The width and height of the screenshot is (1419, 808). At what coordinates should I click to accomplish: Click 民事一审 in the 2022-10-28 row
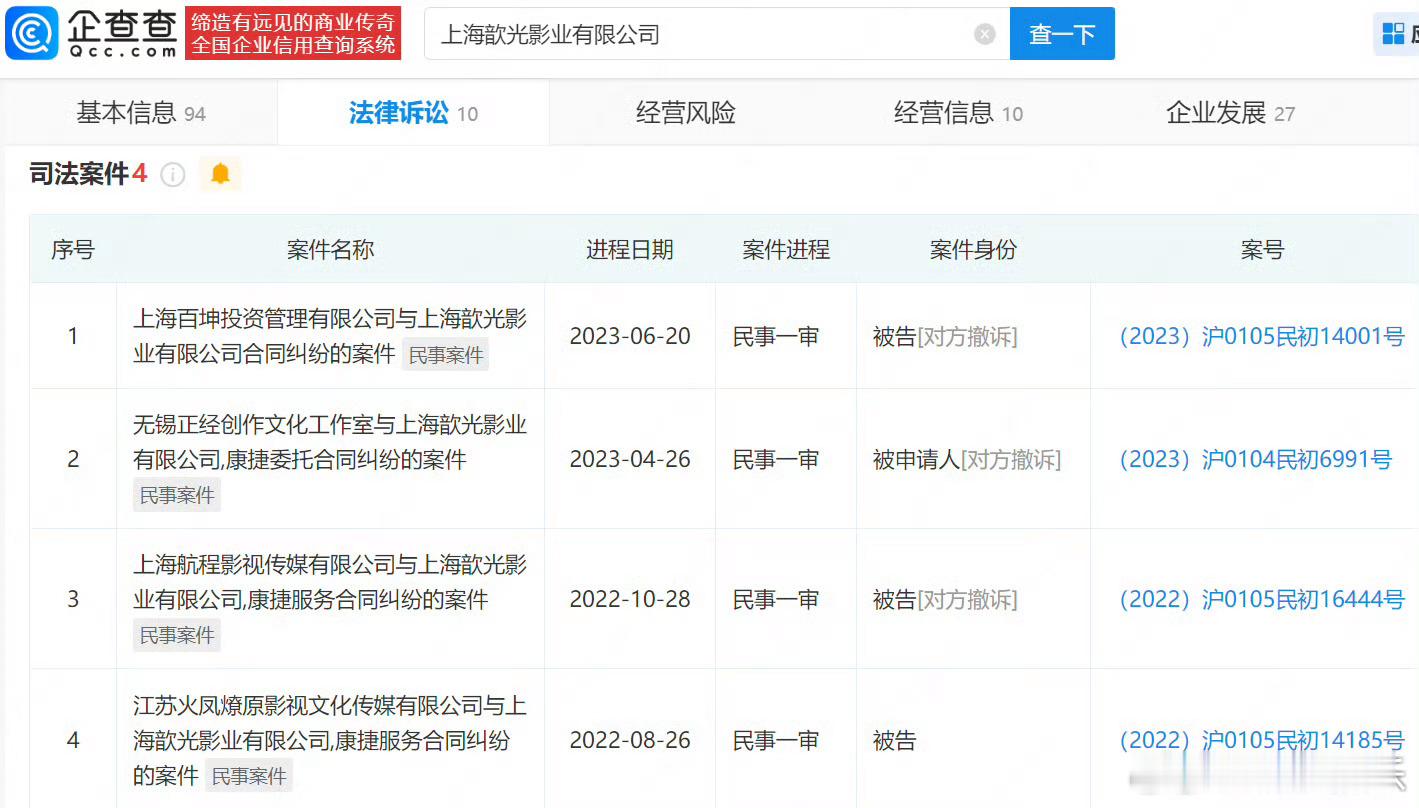(x=776, y=600)
